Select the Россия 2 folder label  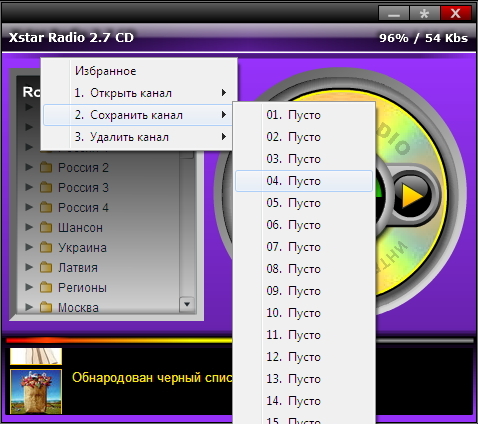click(83, 168)
